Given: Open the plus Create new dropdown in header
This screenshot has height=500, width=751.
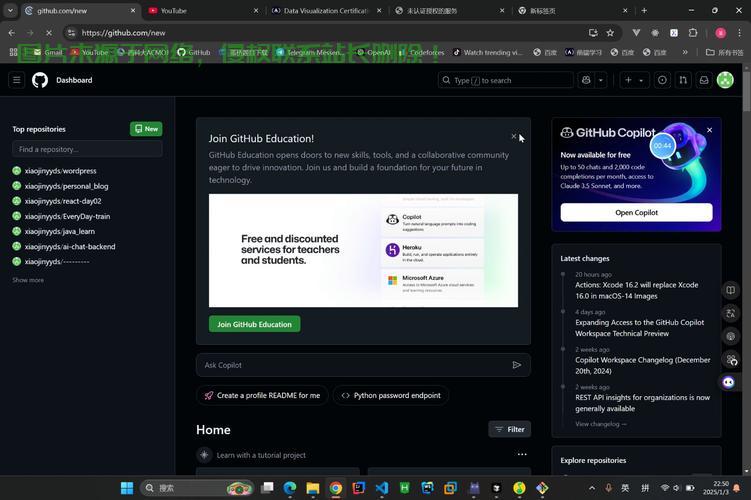Looking at the screenshot, I should pos(634,80).
